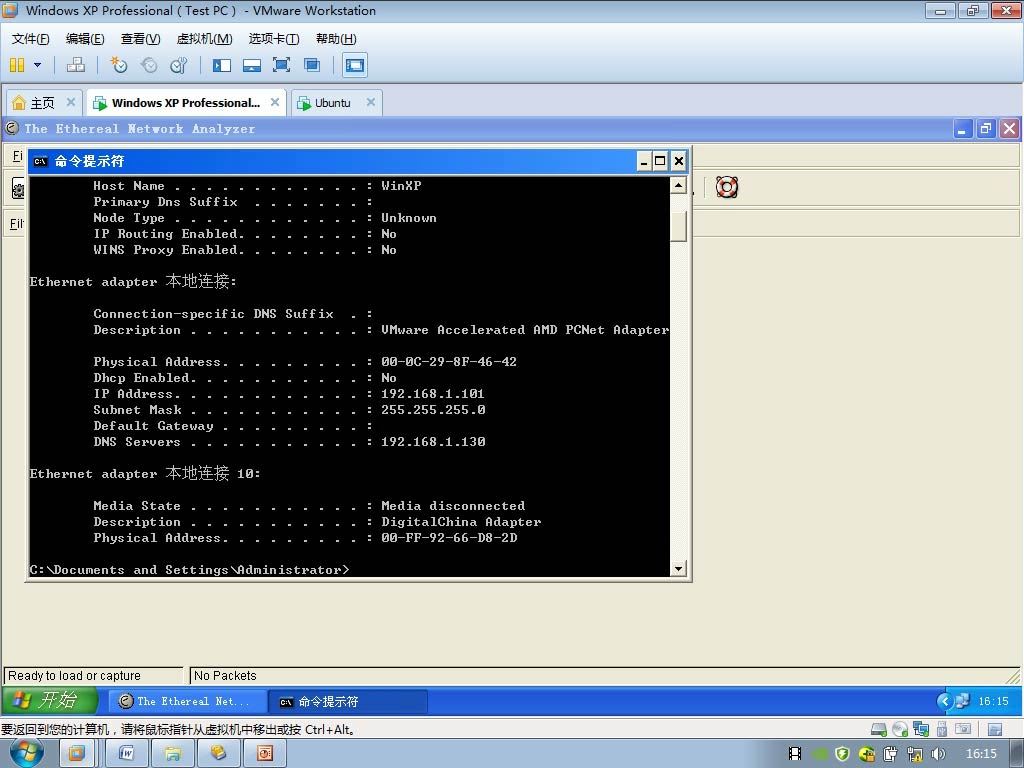Switch to the 主页 home tab
This screenshot has width=1024, height=768.
[x=42, y=103]
